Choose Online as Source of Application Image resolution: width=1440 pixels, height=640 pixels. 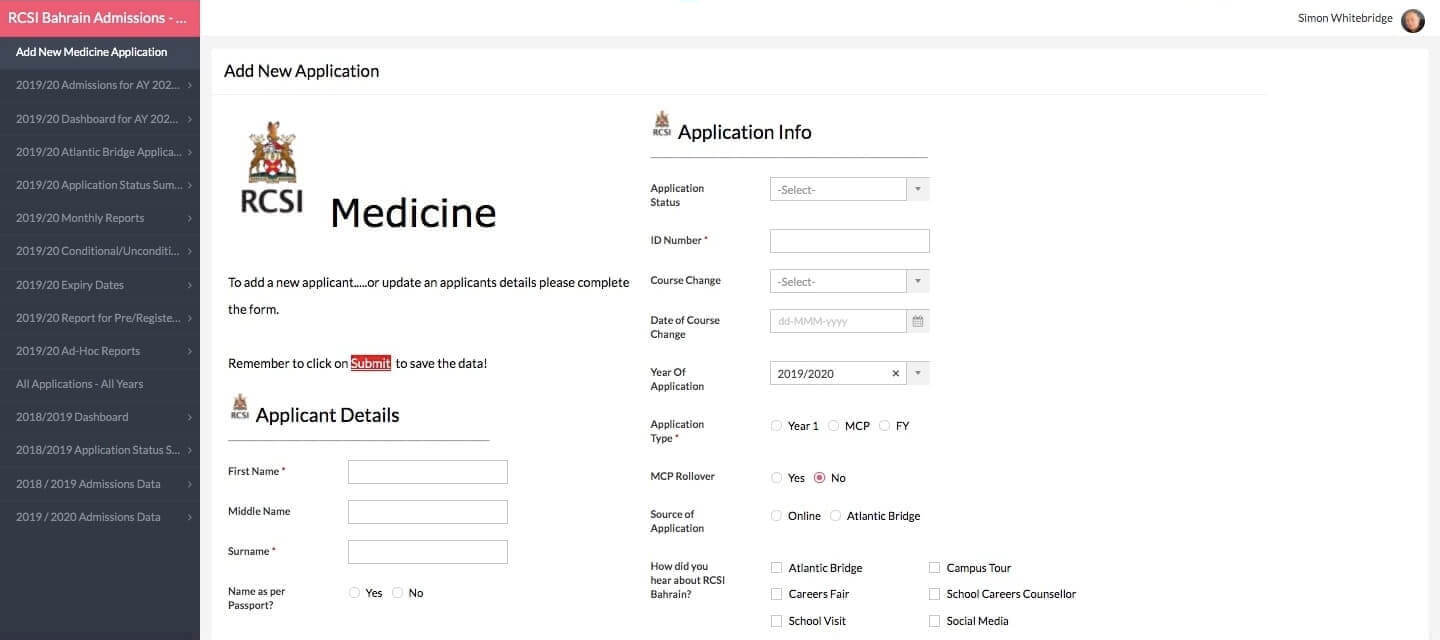pyautogui.click(x=776, y=516)
